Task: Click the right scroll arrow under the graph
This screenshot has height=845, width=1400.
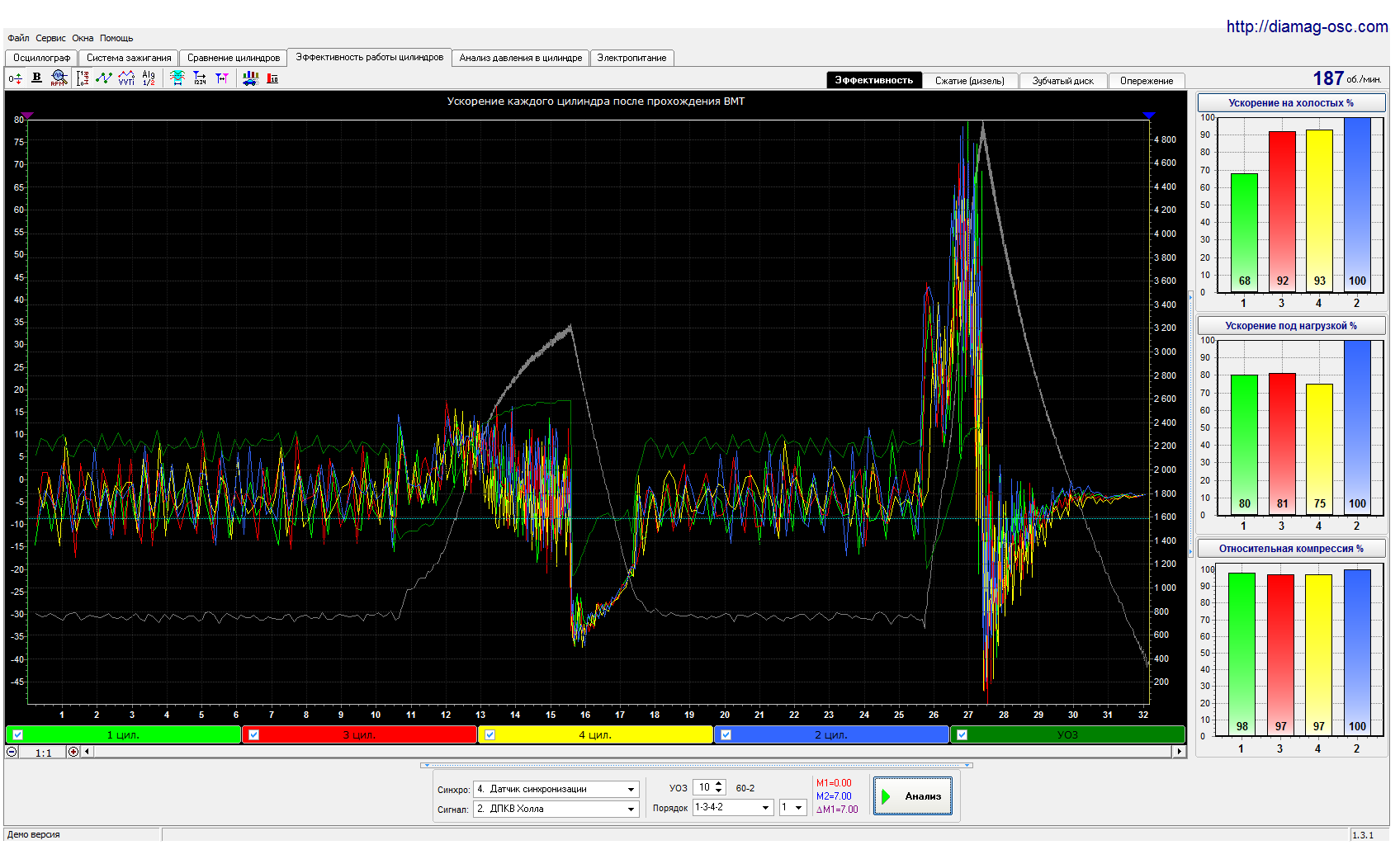Action: (x=1180, y=752)
